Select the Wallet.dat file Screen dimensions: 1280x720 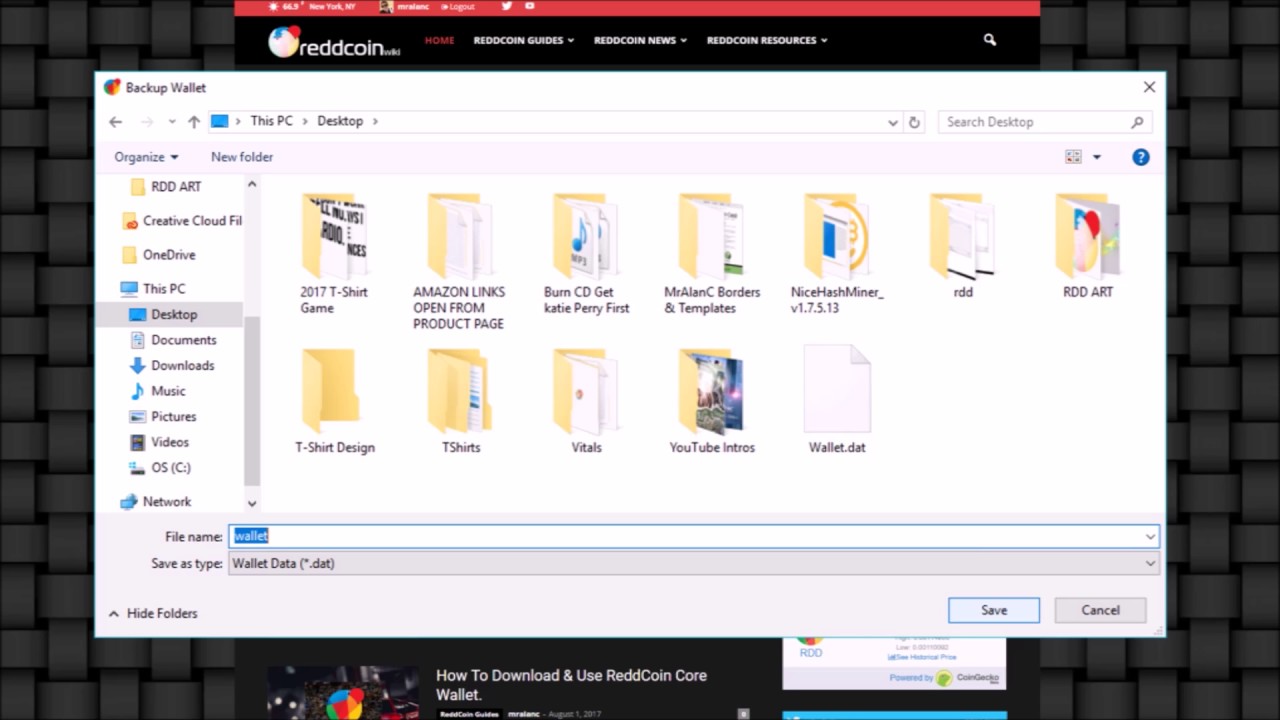837,401
